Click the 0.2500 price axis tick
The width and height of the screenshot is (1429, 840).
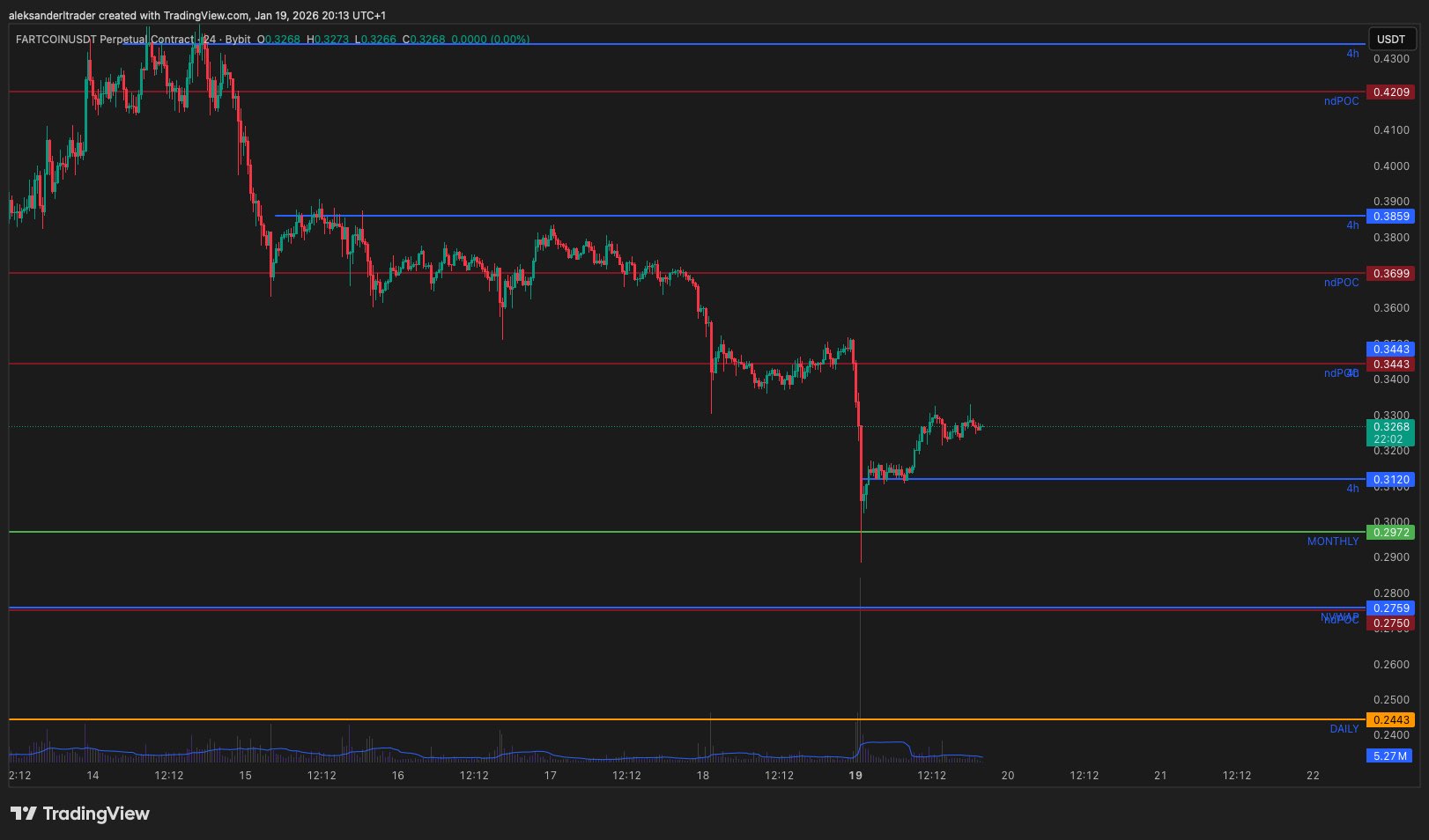pyautogui.click(x=1391, y=700)
